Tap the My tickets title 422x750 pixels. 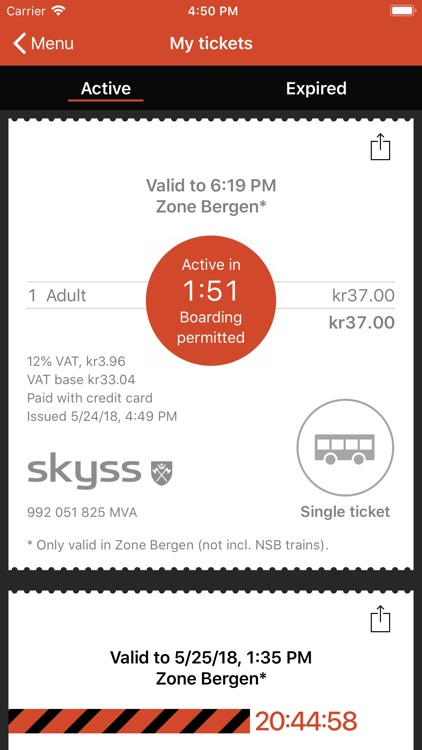(211, 44)
